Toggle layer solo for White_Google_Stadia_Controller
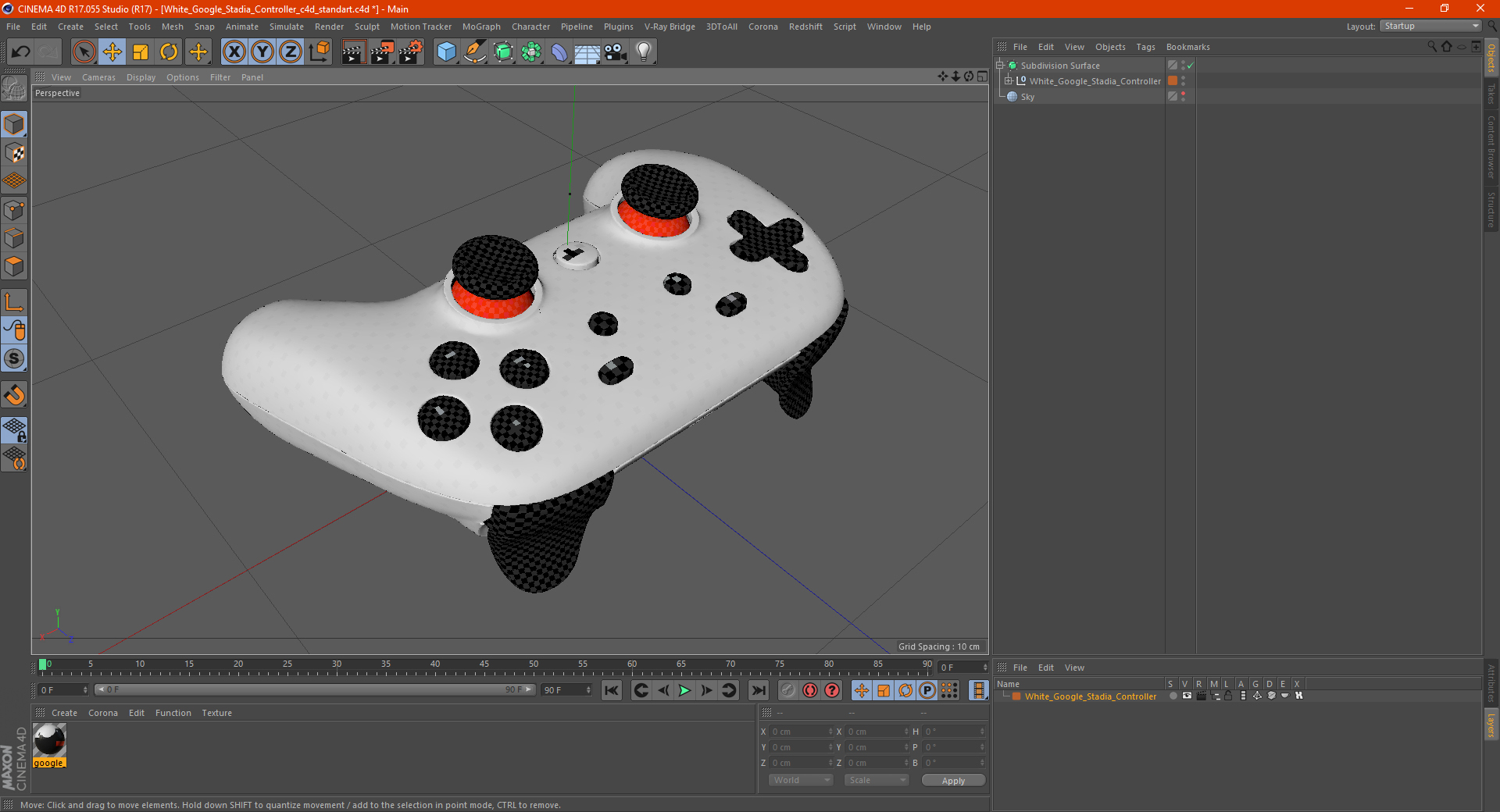 click(x=1173, y=696)
